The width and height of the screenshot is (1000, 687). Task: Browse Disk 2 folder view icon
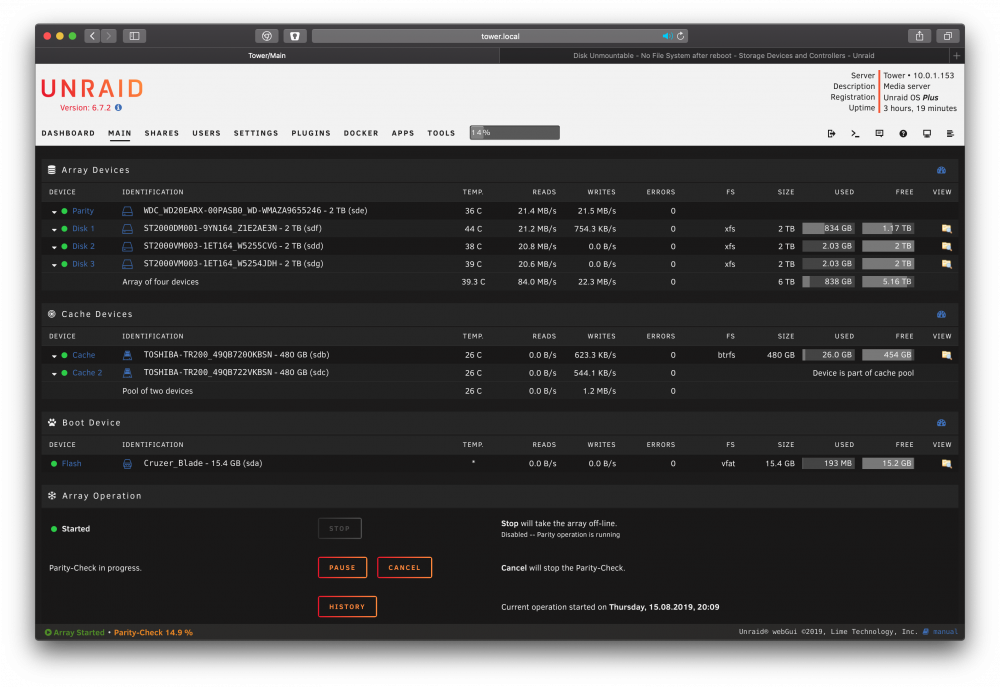point(946,246)
